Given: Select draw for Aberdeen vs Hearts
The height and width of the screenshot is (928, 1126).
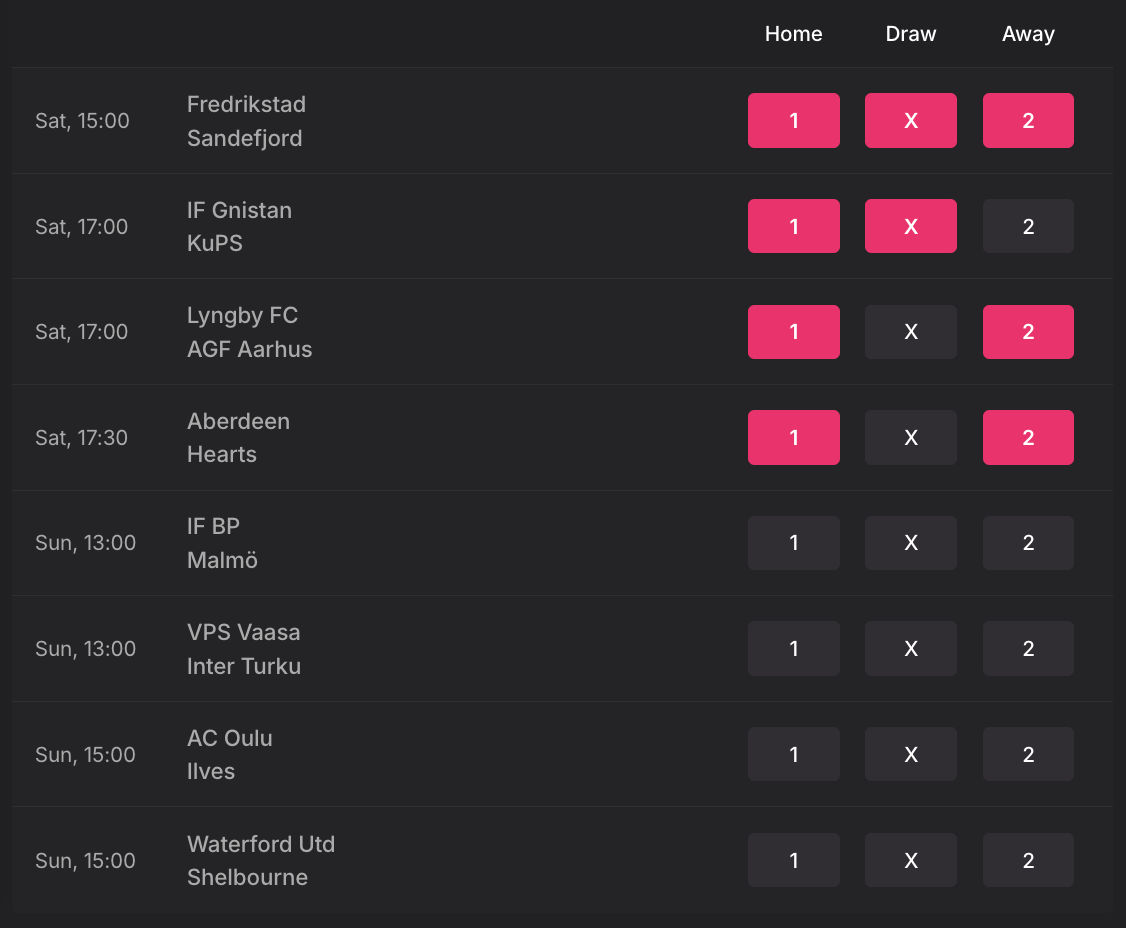Looking at the screenshot, I should (x=911, y=437).
